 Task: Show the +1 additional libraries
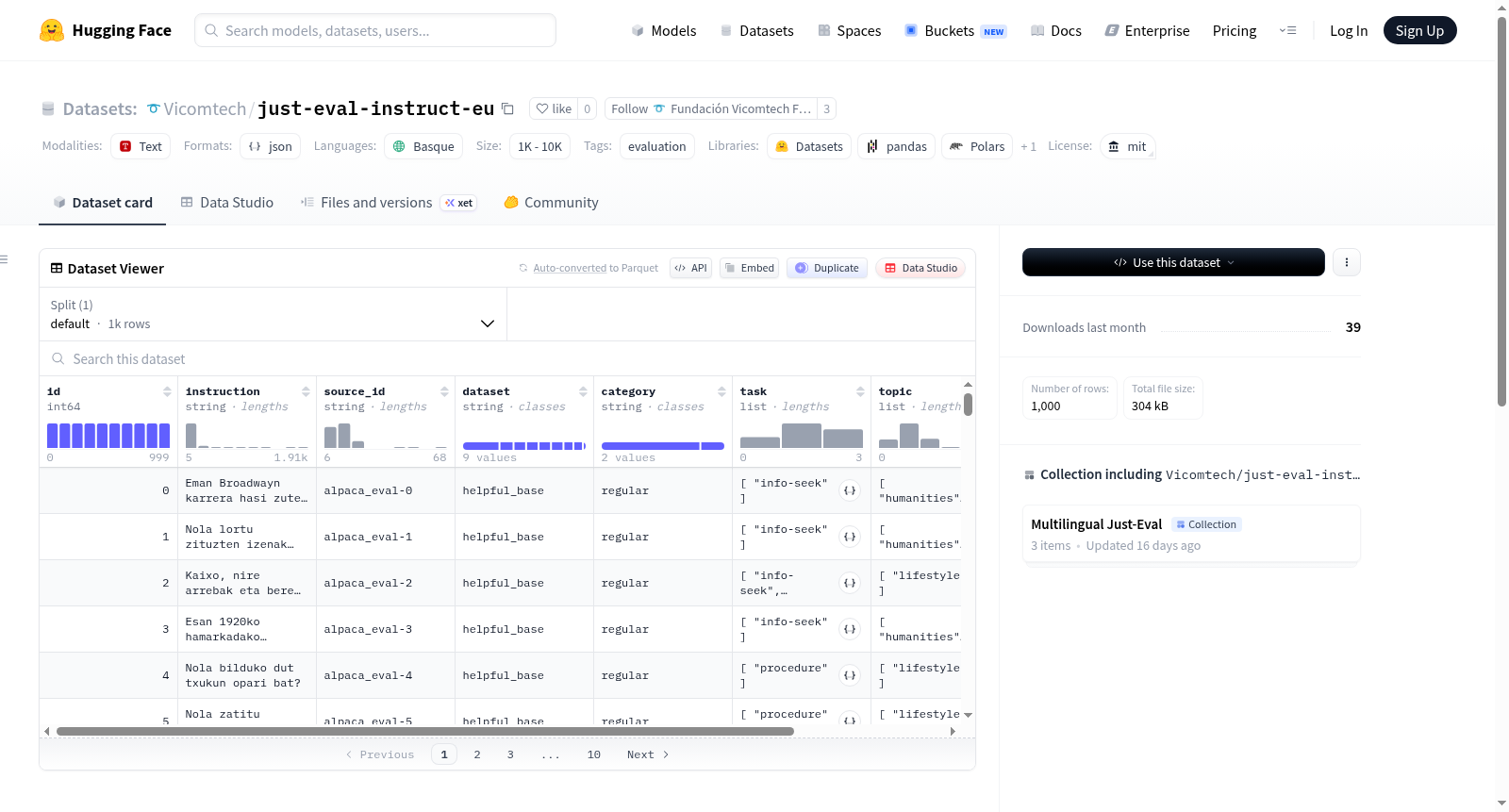[x=1028, y=146]
